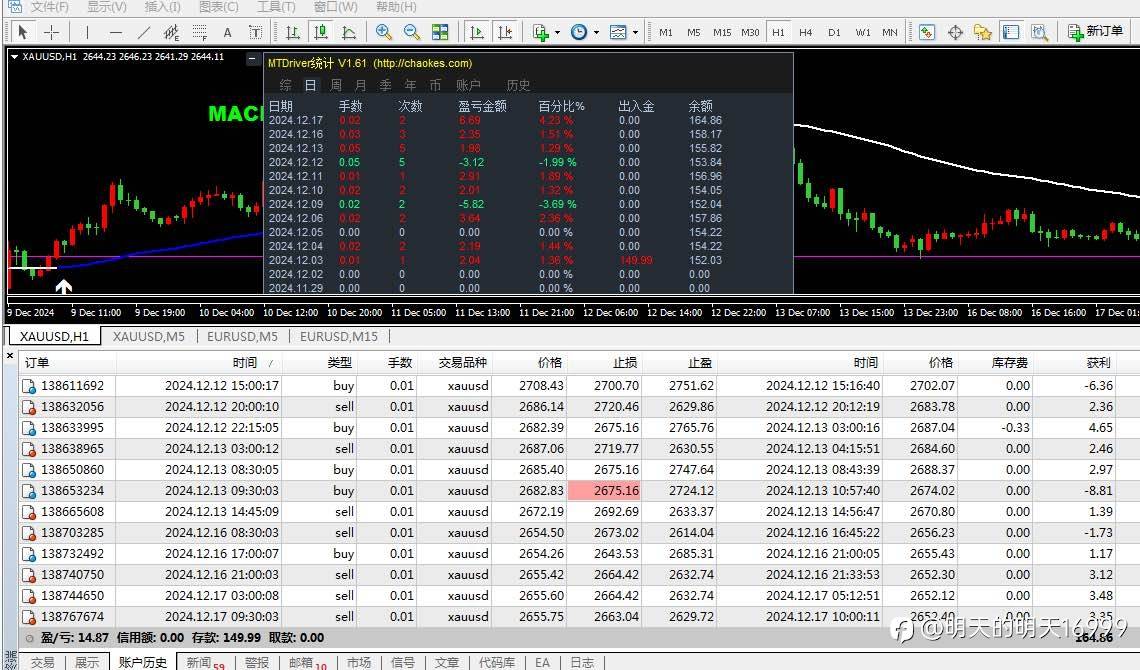
Task: Open the Market Watch window icon
Action: tap(927, 32)
